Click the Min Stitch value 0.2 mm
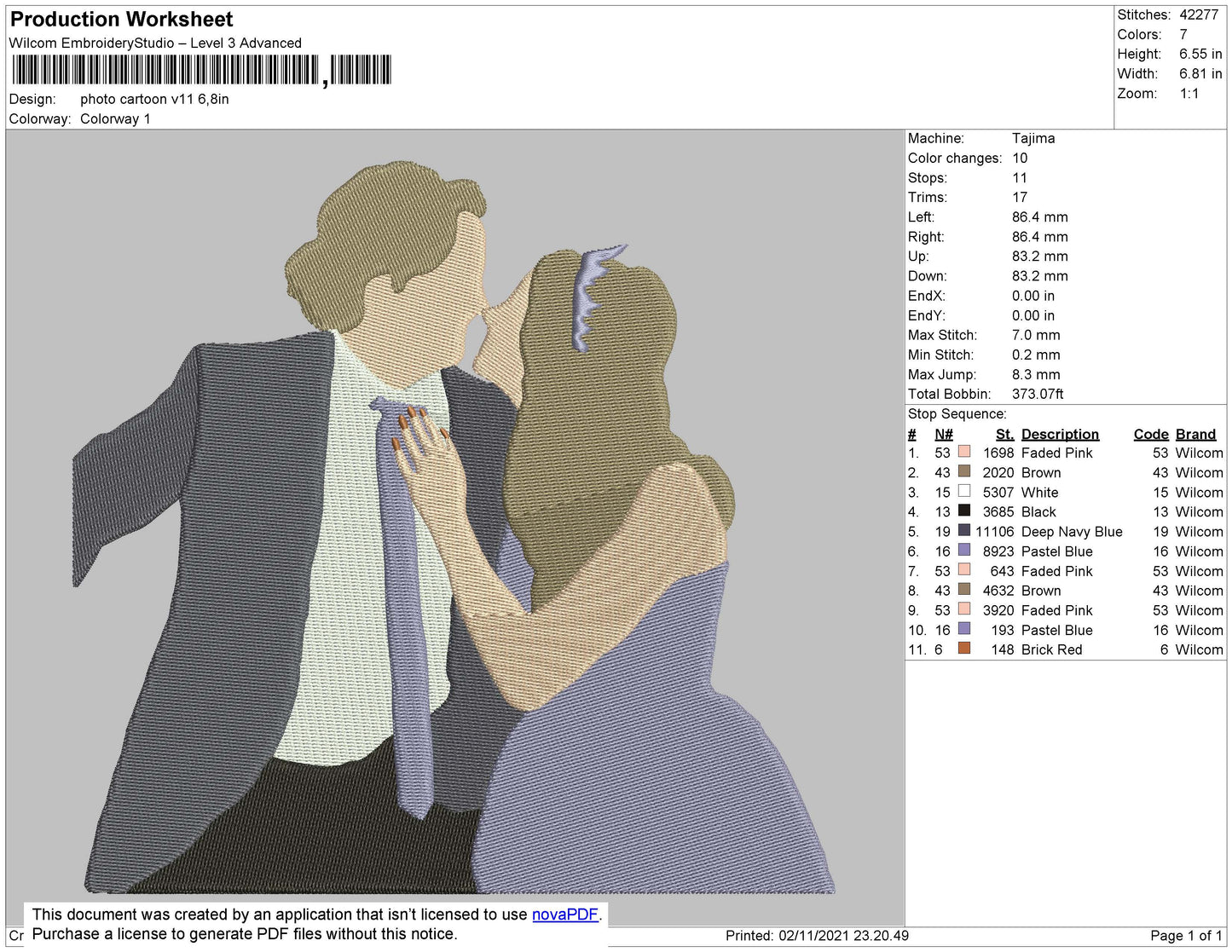This screenshot has width=1232, height=952. [x=1036, y=355]
